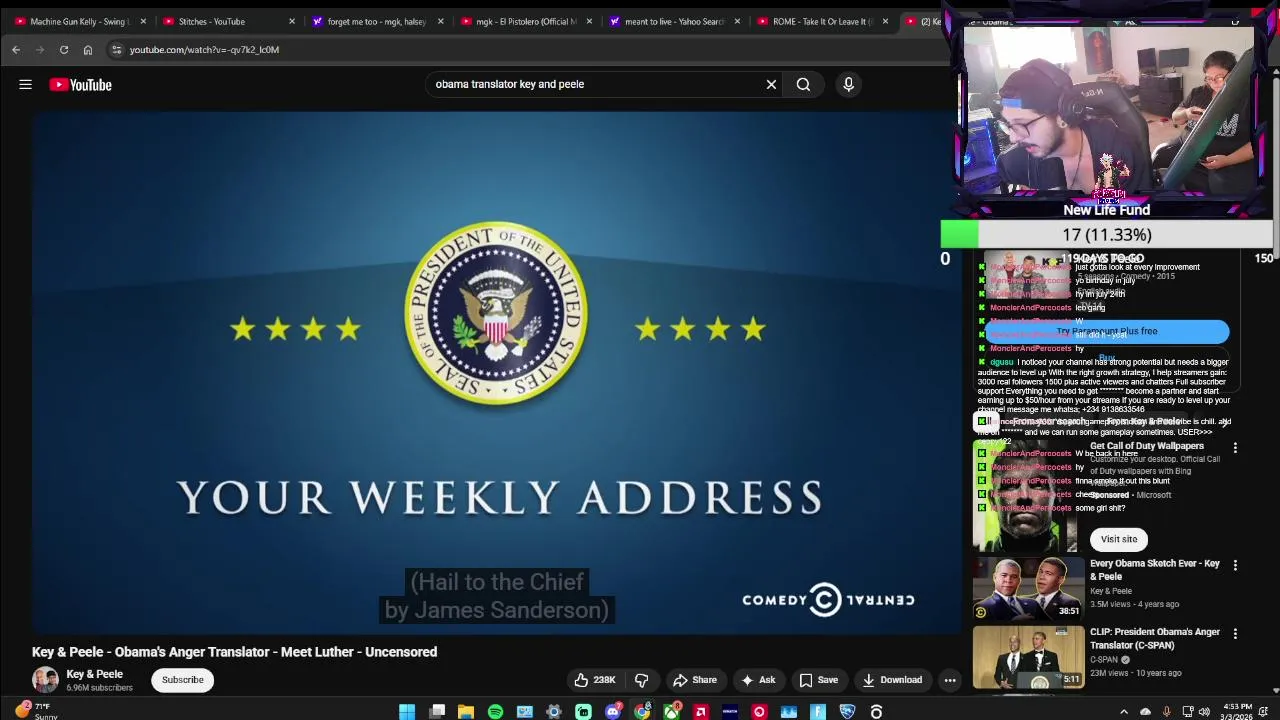Click the New Life Fund progress bar
Image resolution: width=1280 pixels, height=720 pixels.
(x=1107, y=235)
